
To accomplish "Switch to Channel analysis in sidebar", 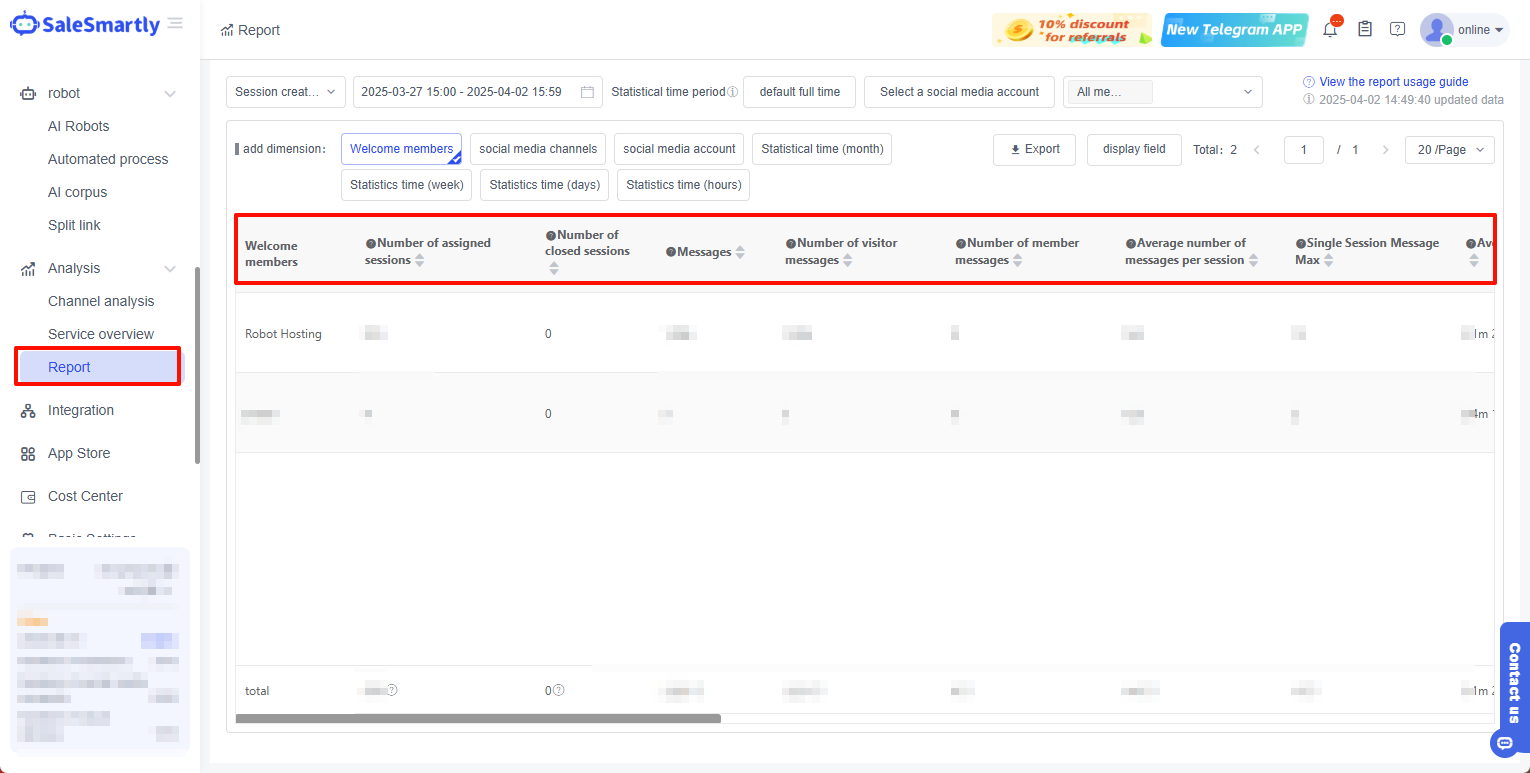I will point(100,300).
